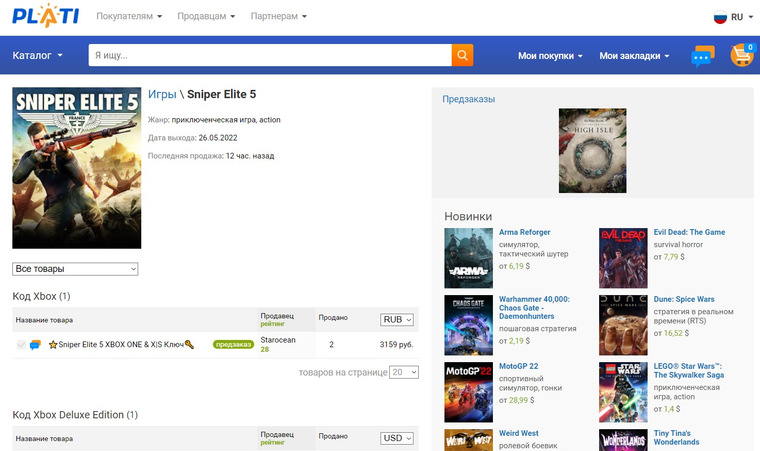Open the Партнерам menu
Image resolution: width=760 pixels, height=451 pixels.
click(278, 16)
